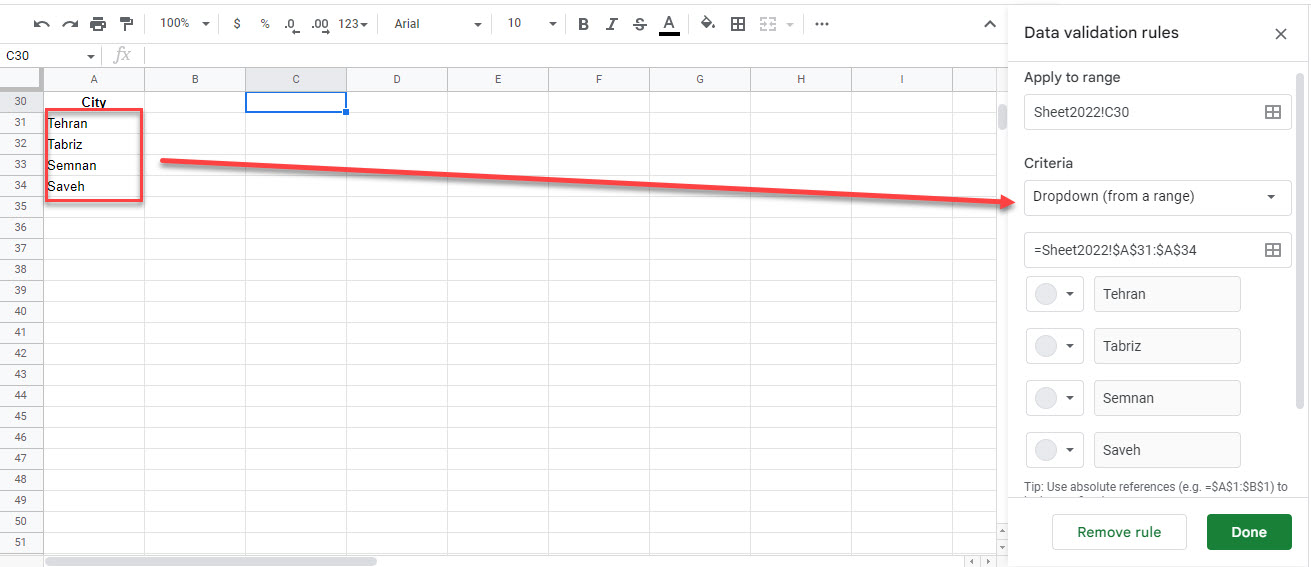This screenshot has height=567, width=1311.
Task: Click the Apply to range input field
Action: (x=1140, y=113)
